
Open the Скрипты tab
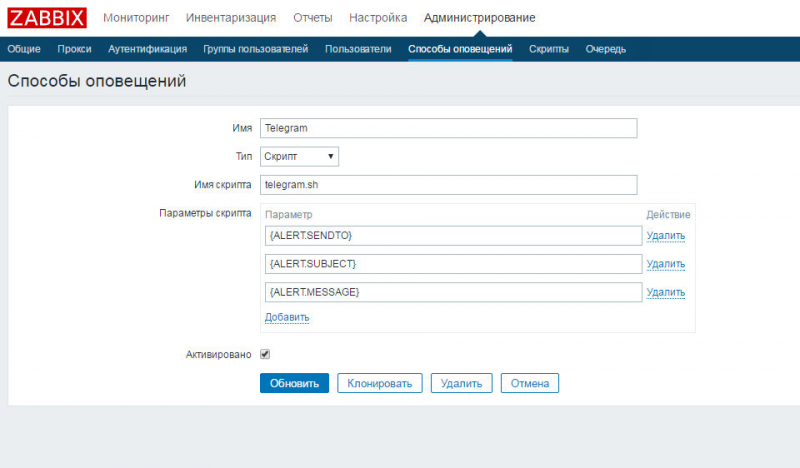[549, 49]
